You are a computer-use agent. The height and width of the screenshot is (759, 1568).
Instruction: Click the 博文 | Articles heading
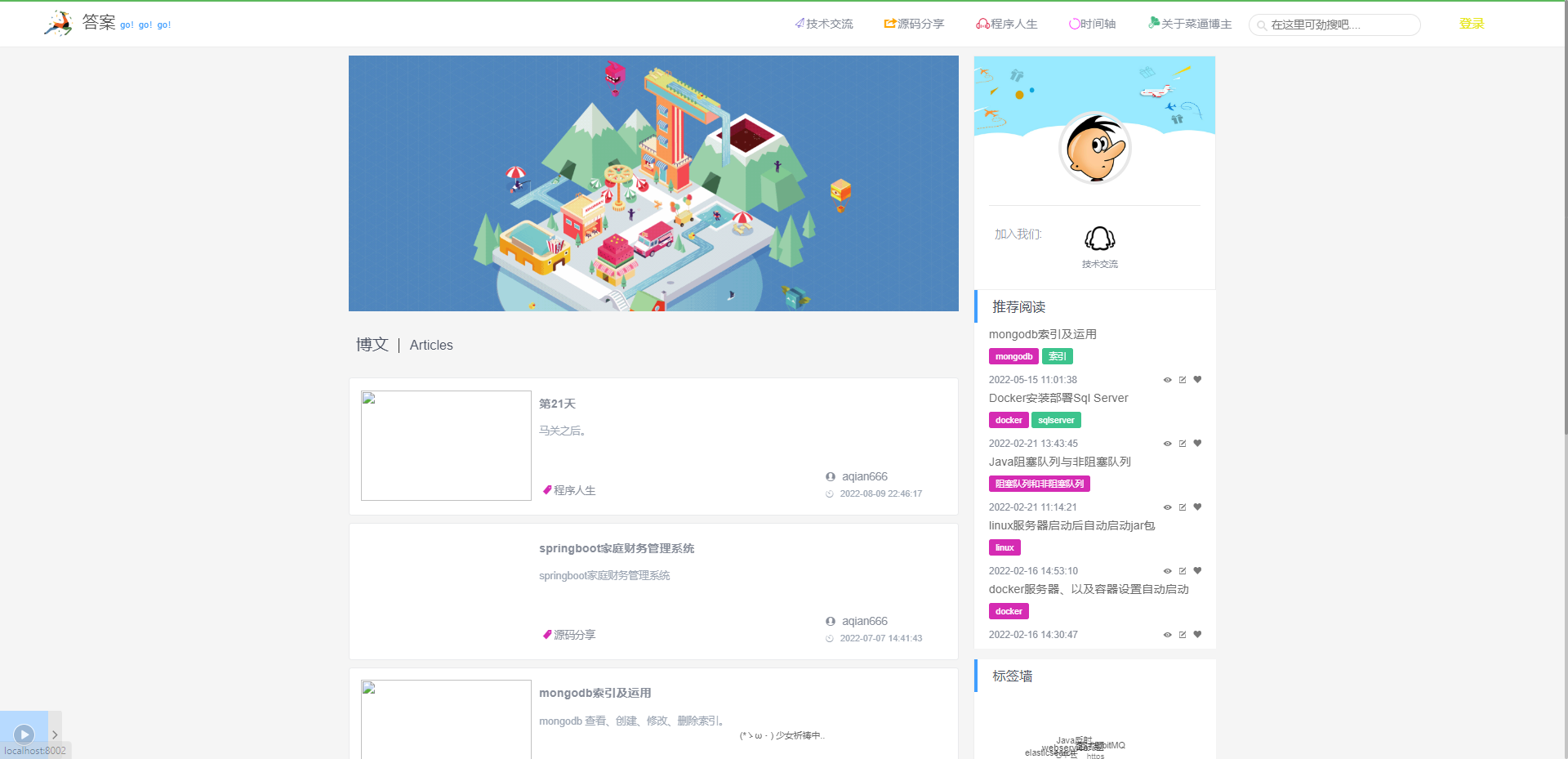(404, 345)
